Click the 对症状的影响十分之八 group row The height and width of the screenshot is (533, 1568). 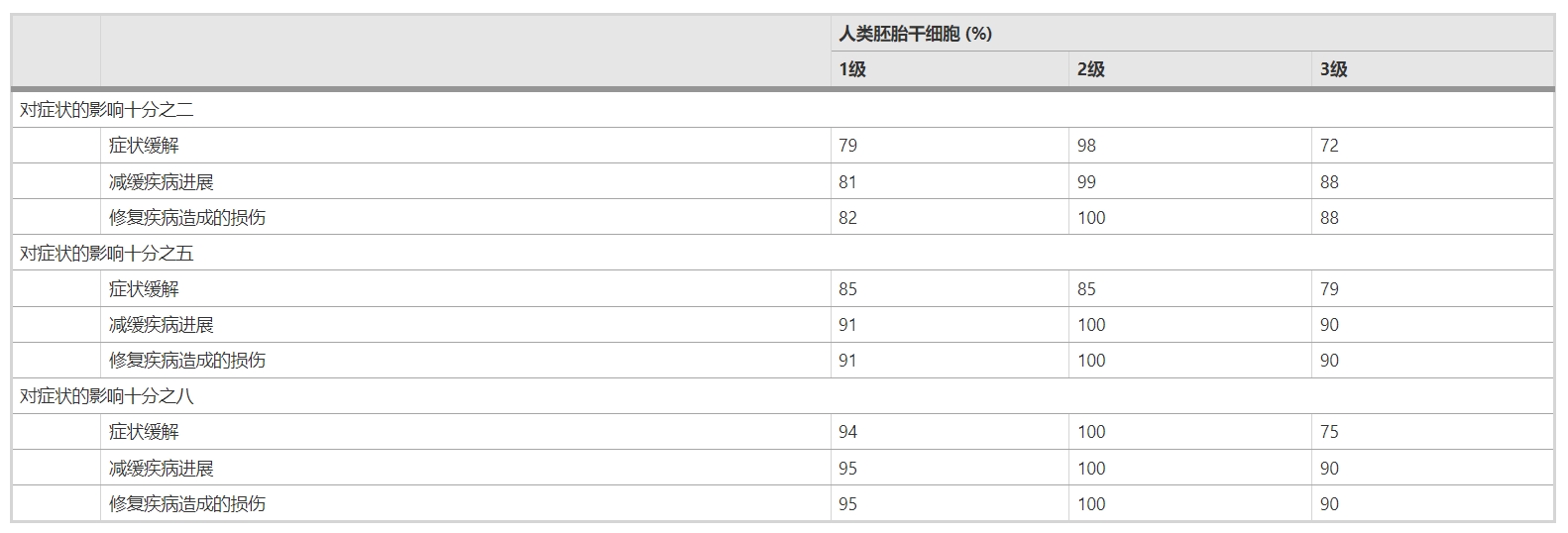click(107, 396)
